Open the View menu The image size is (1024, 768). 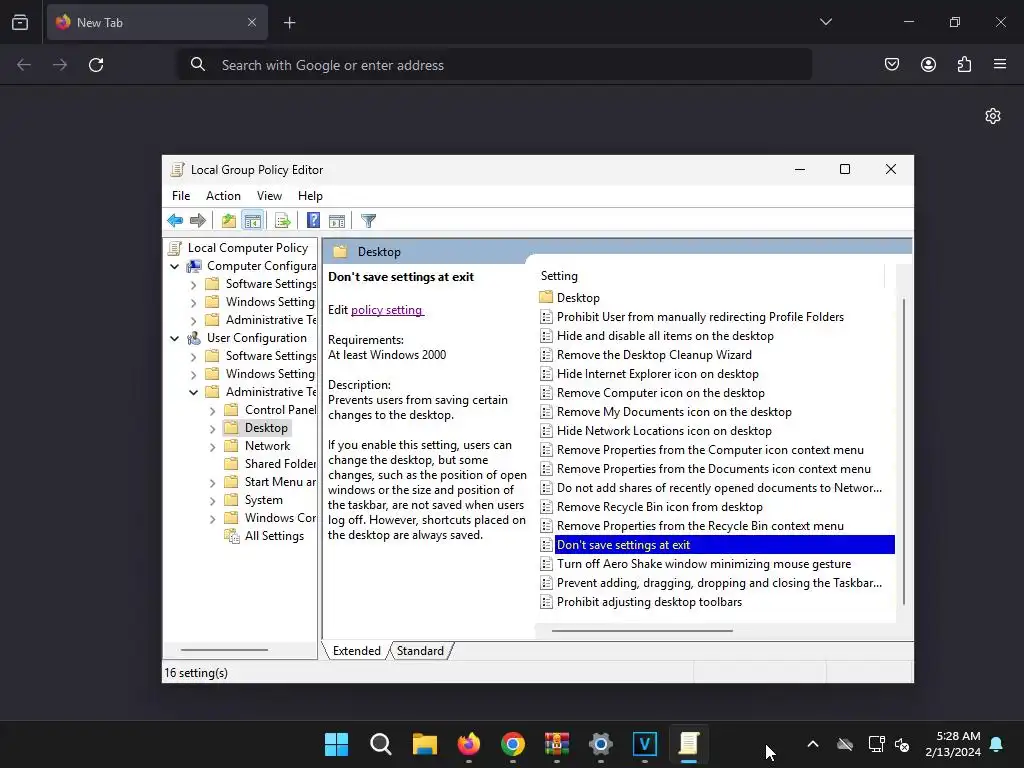[269, 196]
